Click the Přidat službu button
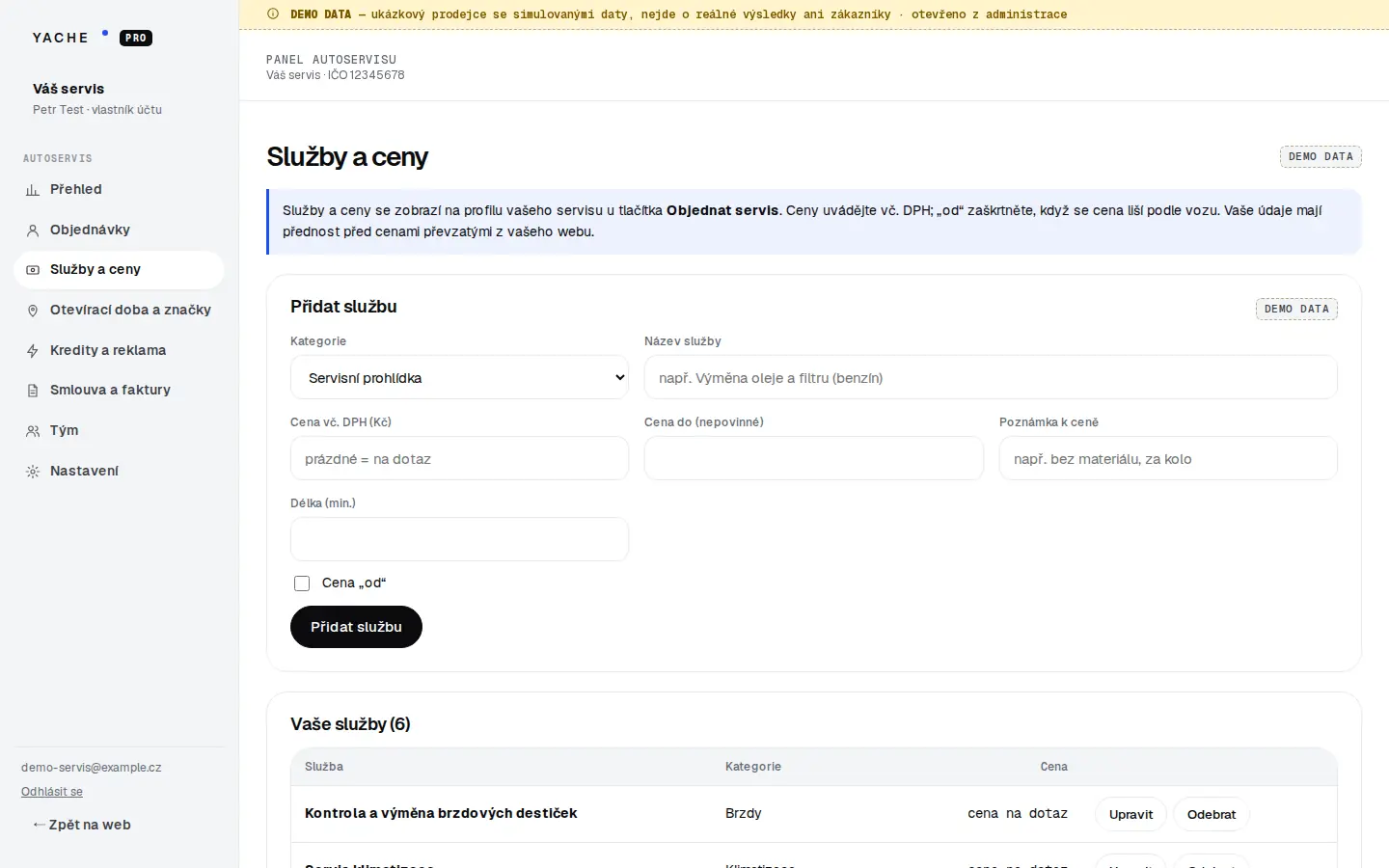Image resolution: width=1389 pixels, height=868 pixels. click(356, 627)
